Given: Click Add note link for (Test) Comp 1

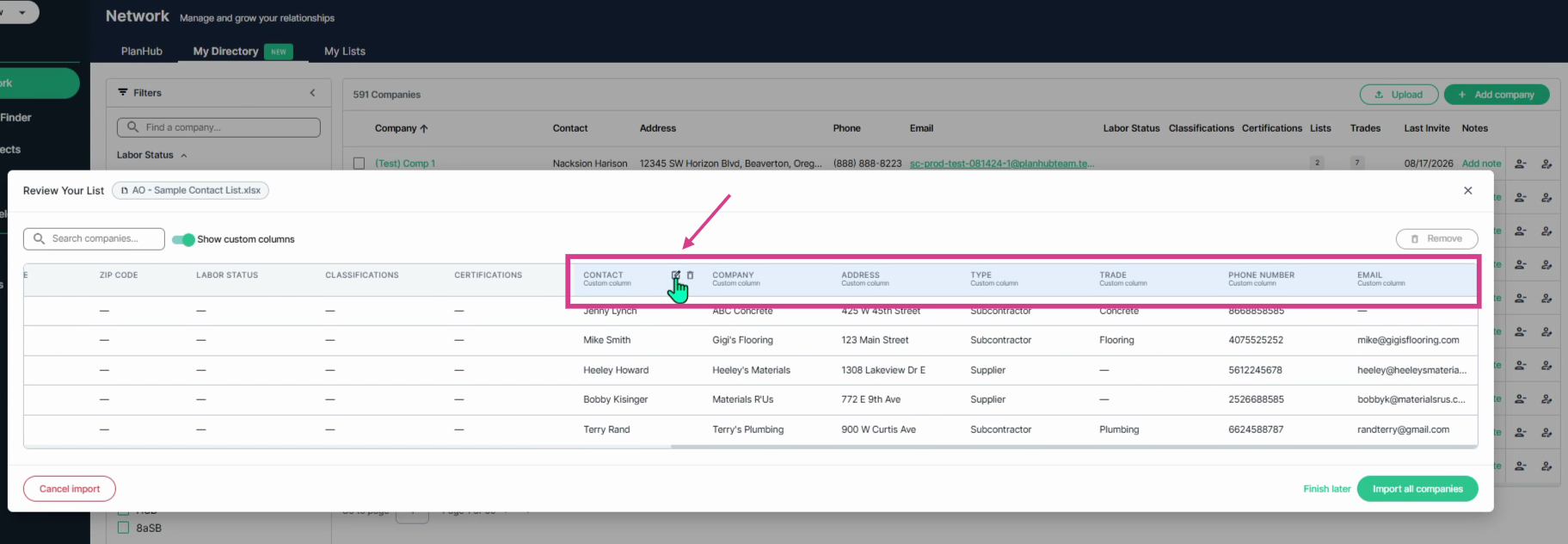Looking at the screenshot, I should click(1481, 164).
